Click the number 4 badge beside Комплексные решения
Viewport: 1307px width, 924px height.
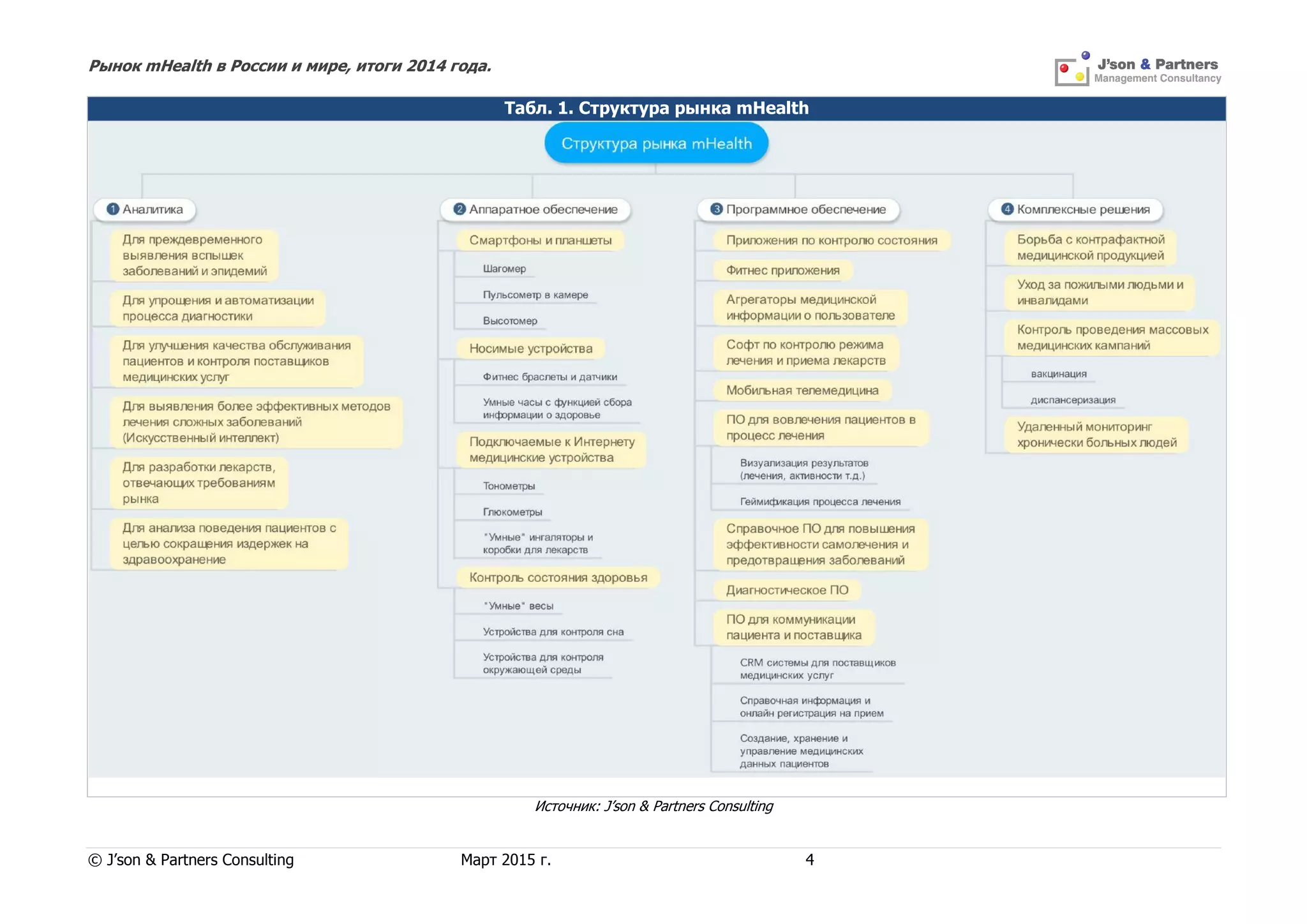click(1007, 209)
